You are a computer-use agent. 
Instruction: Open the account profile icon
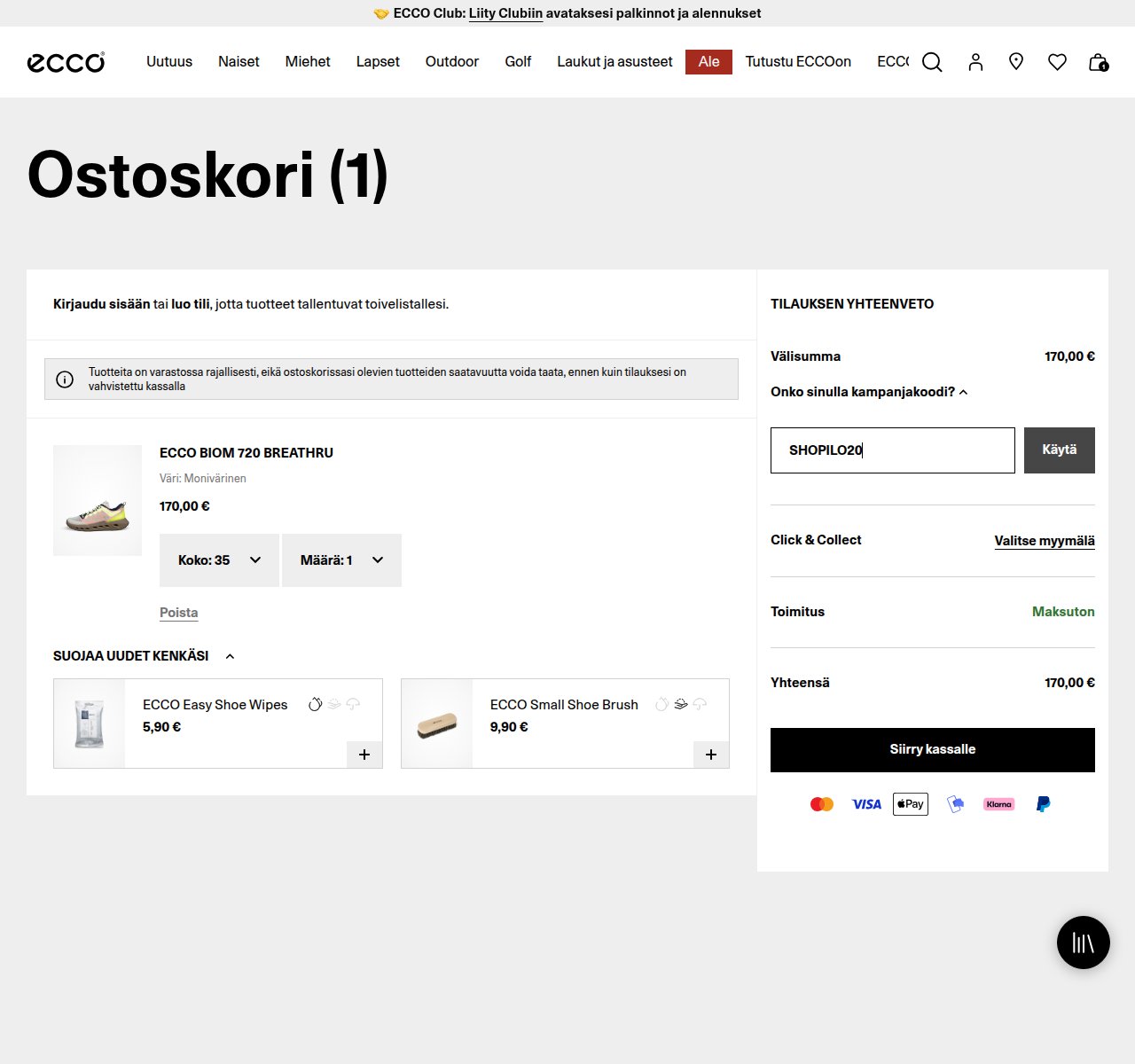[975, 62]
